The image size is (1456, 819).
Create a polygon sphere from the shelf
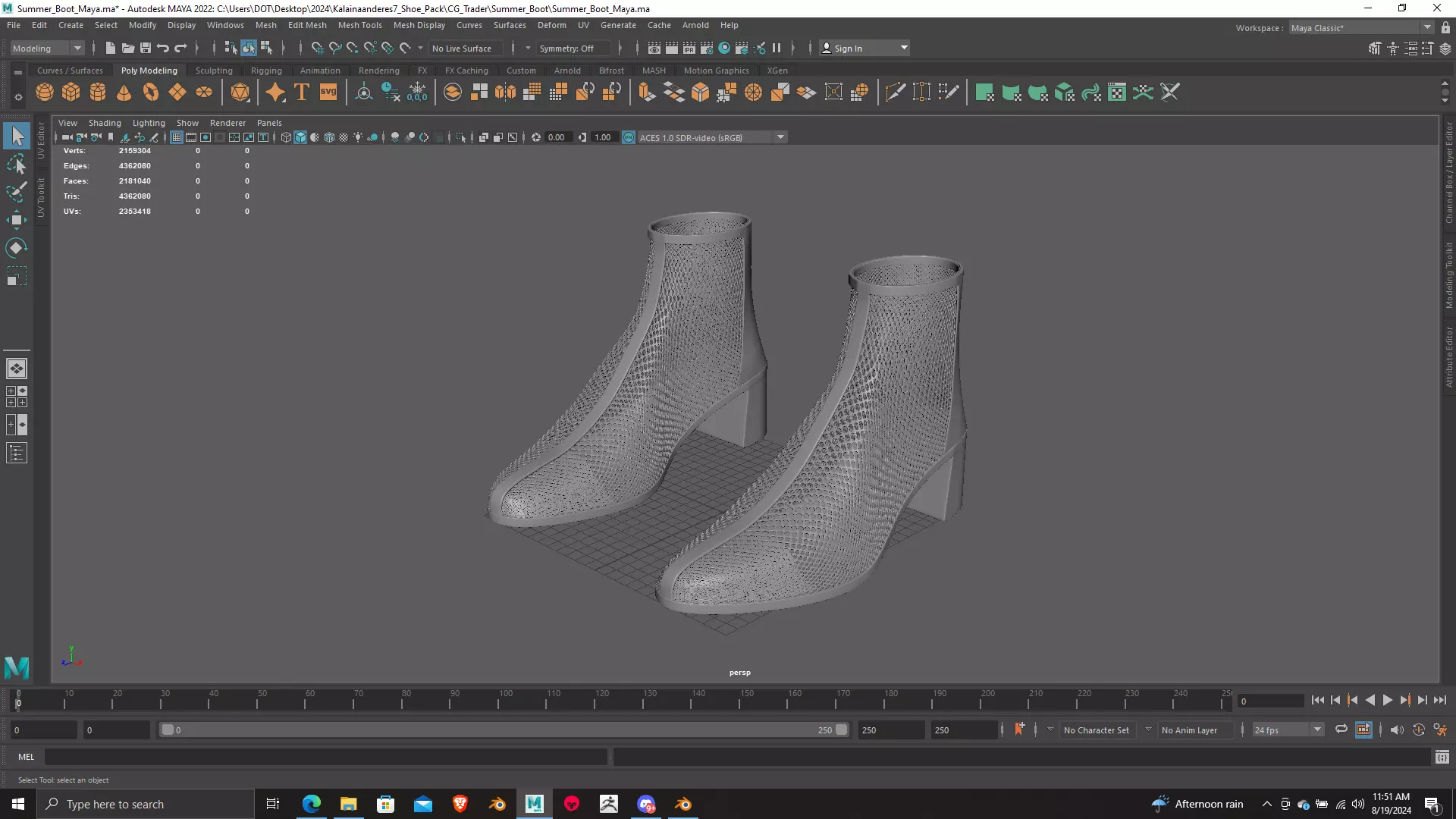[45, 93]
